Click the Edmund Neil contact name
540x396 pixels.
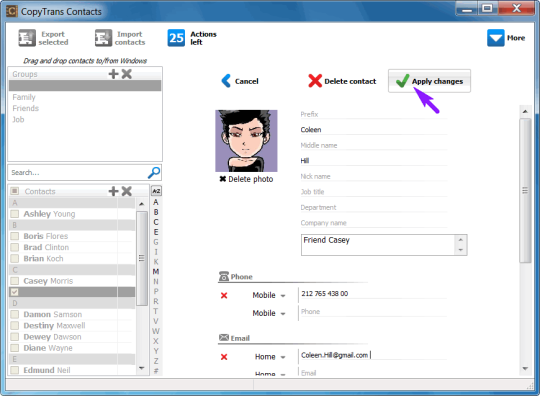(x=47, y=370)
